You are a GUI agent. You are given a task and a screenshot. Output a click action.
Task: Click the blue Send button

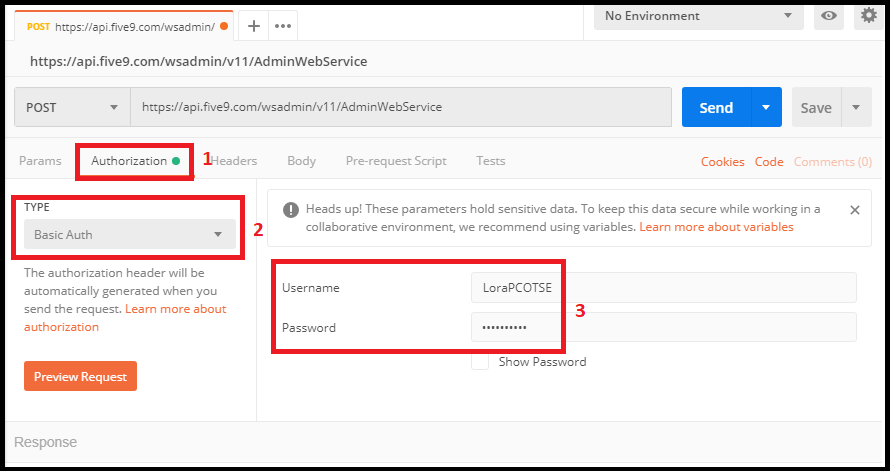[716, 107]
